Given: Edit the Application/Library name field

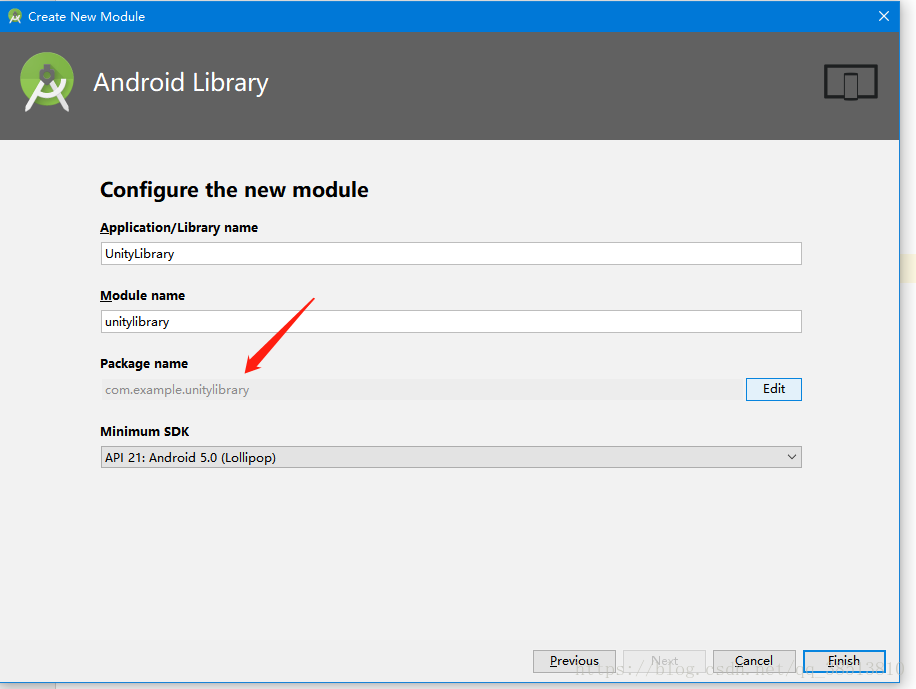Looking at the screenshot, I should [451, 254].
